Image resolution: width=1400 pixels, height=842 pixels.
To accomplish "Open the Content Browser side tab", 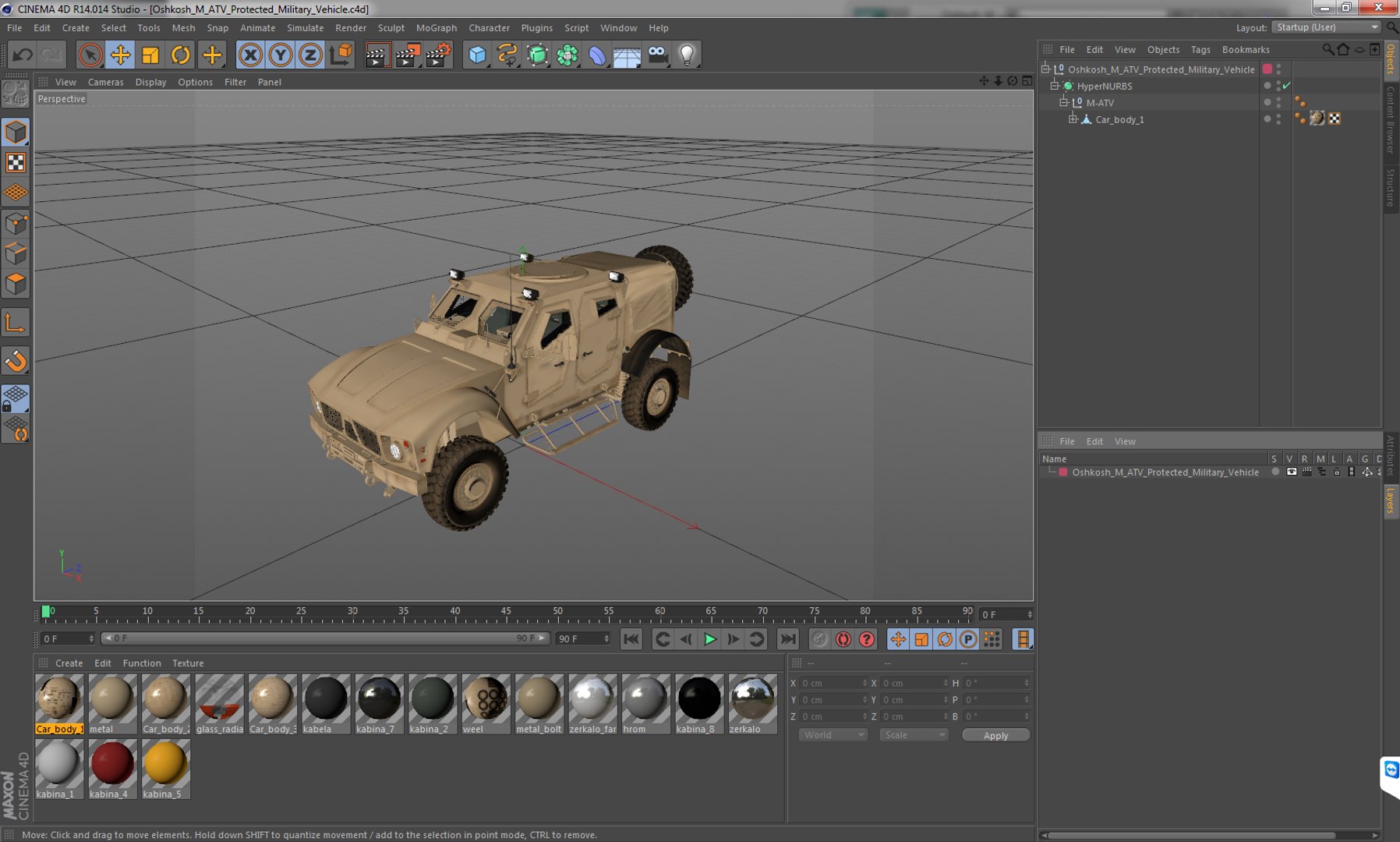I will tap(1391, 119).
